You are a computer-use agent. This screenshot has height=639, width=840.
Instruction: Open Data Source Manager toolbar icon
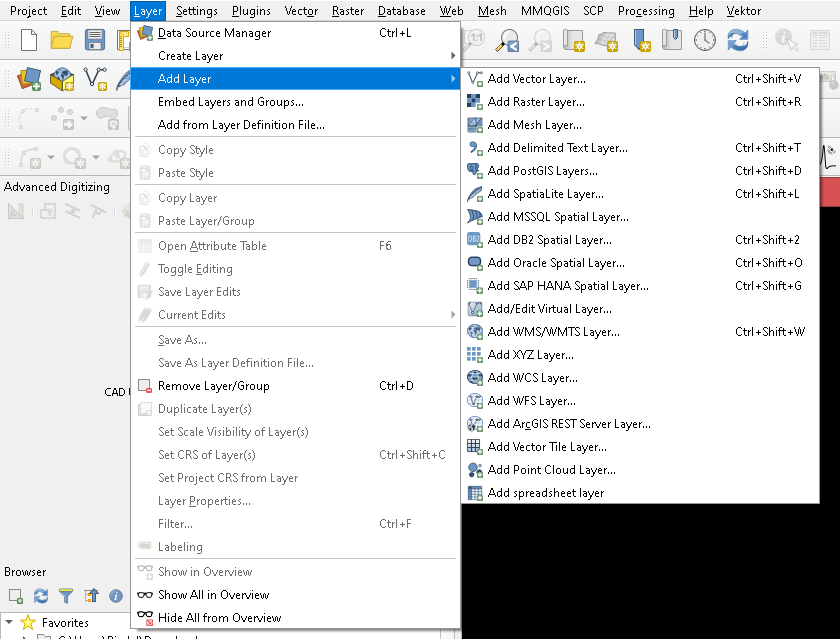(29, 79)
